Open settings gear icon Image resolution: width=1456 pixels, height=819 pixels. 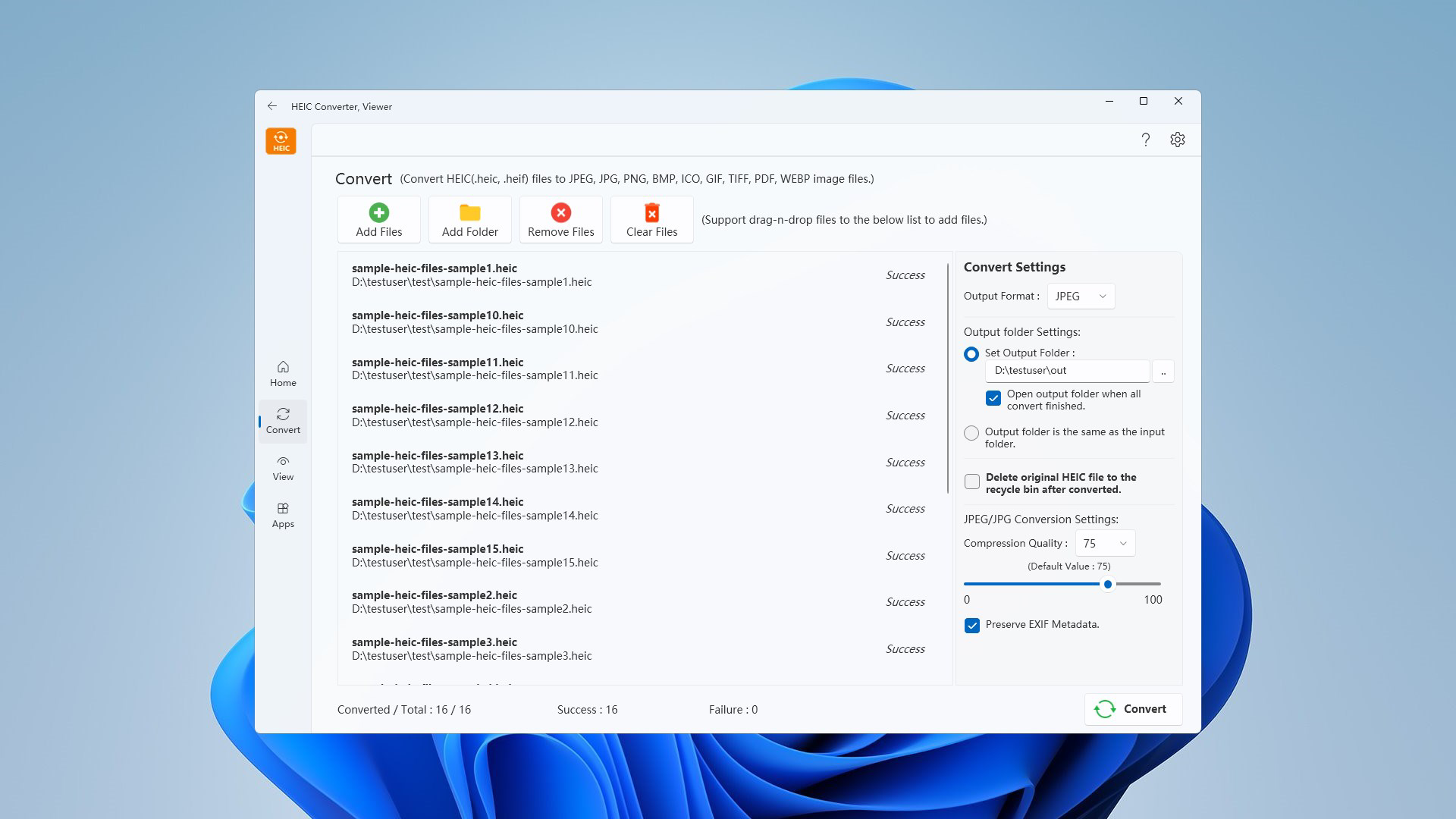coord(1177,140)
